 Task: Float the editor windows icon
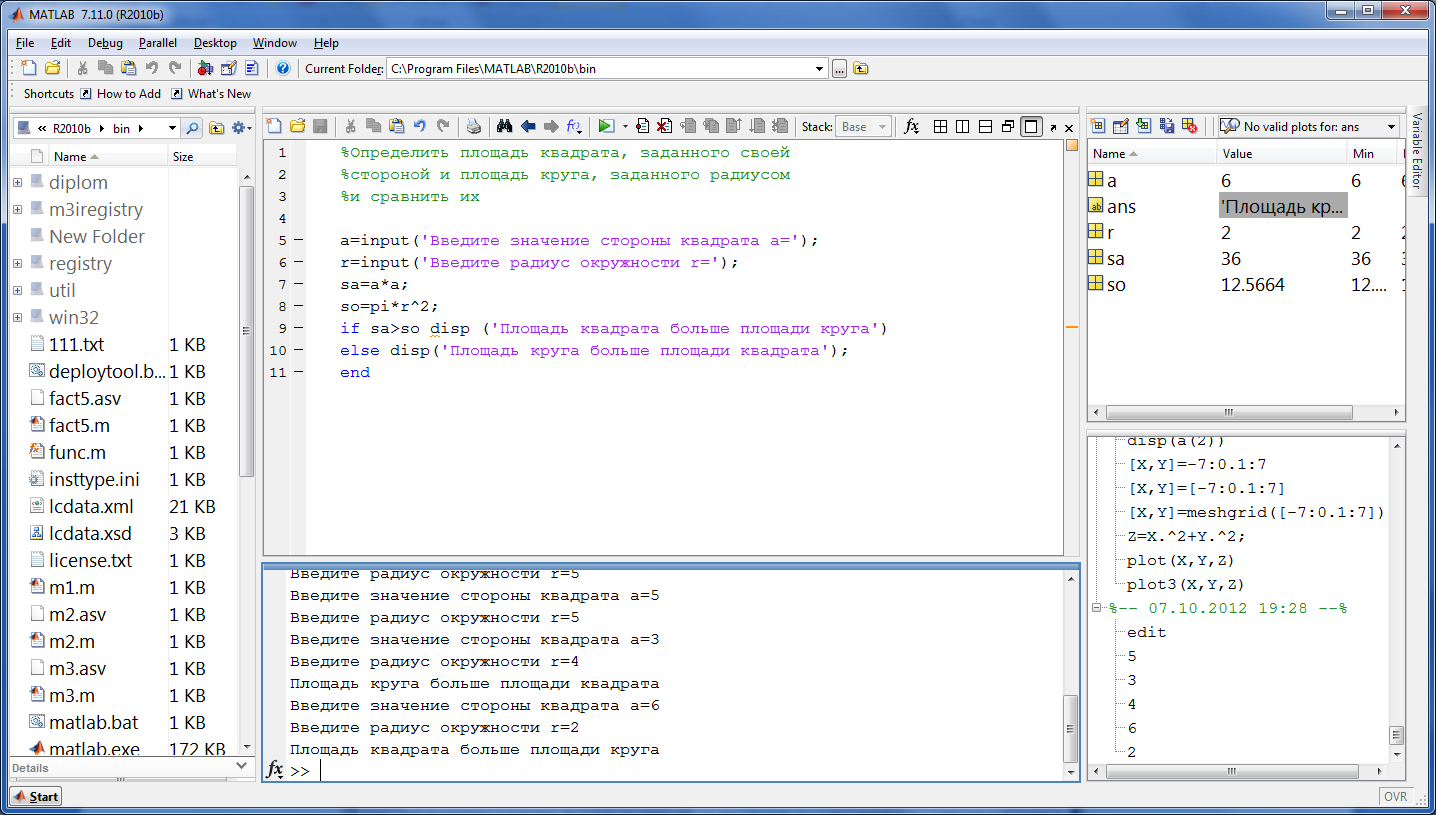tap(1008, 126)
